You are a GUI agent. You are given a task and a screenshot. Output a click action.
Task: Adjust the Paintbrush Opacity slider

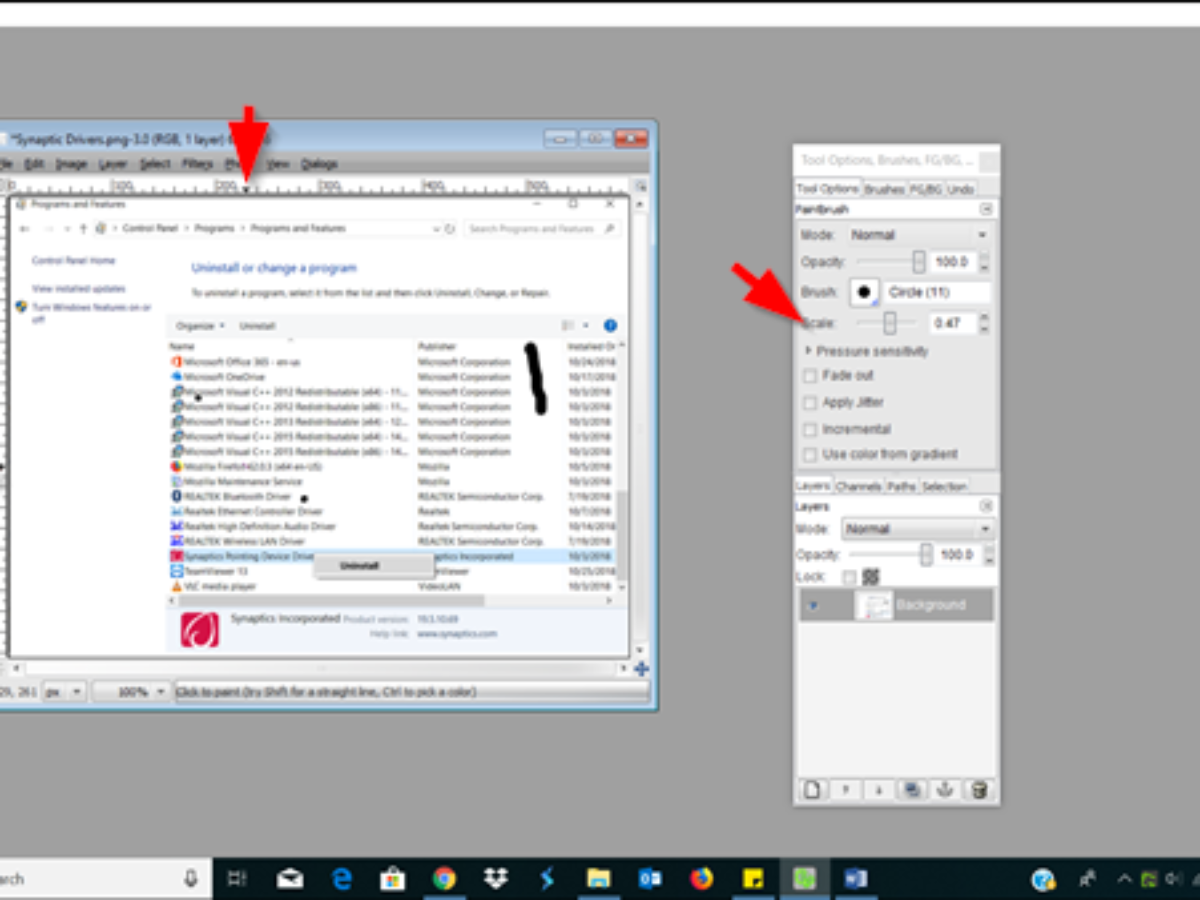tap(891, 262)
